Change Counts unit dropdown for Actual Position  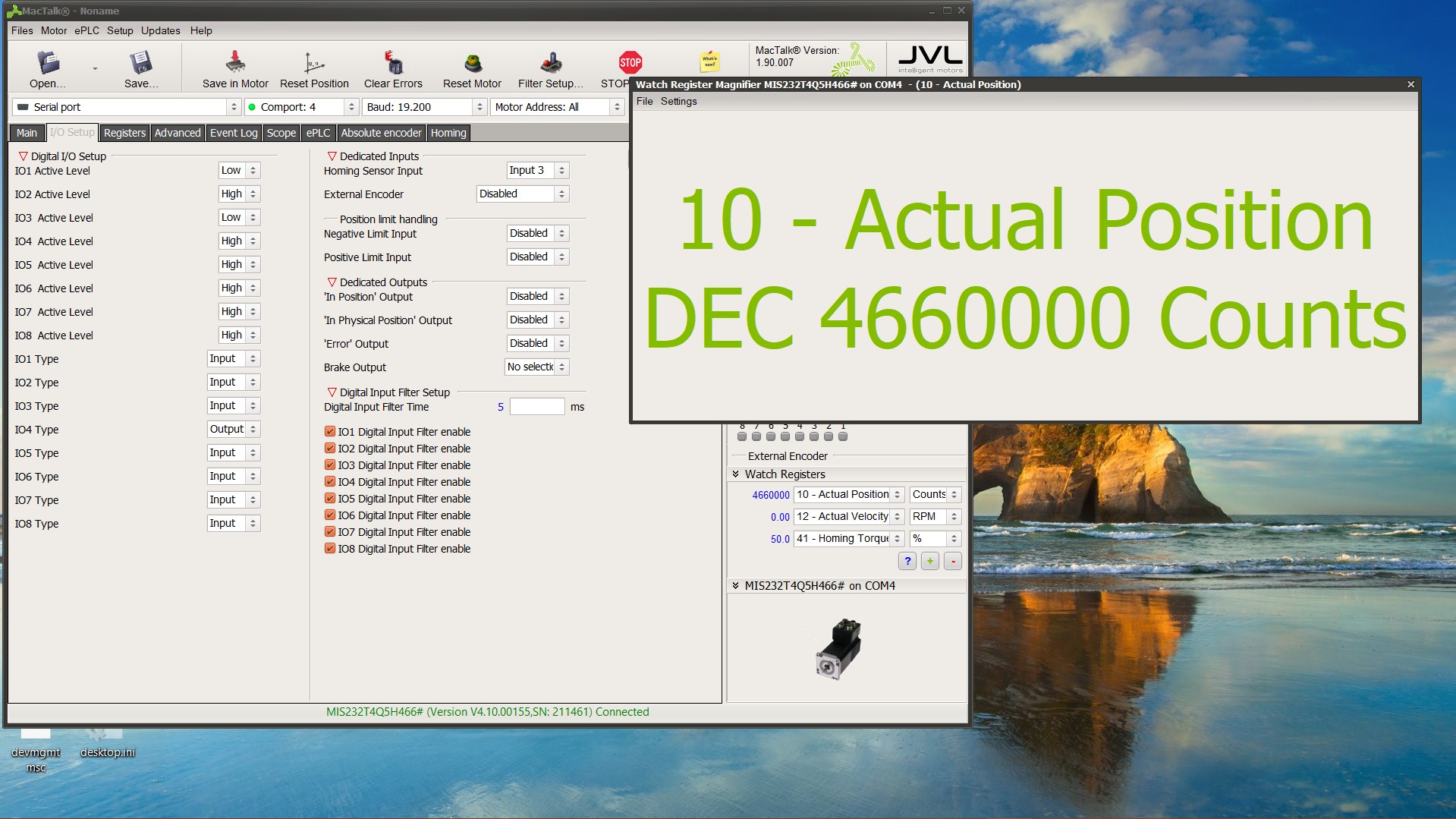(936, 494)
